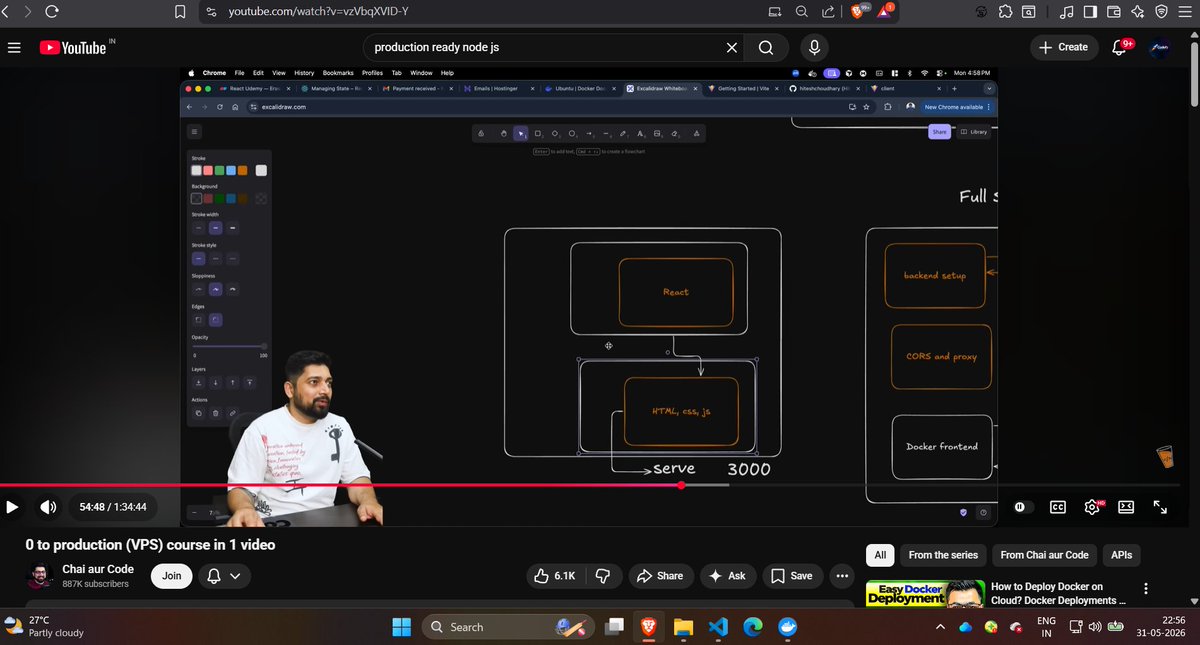The width and height of the screenshot is (1200, 645).
Task: Start voice search with the microphone
Action: click(x=815, y=47)
